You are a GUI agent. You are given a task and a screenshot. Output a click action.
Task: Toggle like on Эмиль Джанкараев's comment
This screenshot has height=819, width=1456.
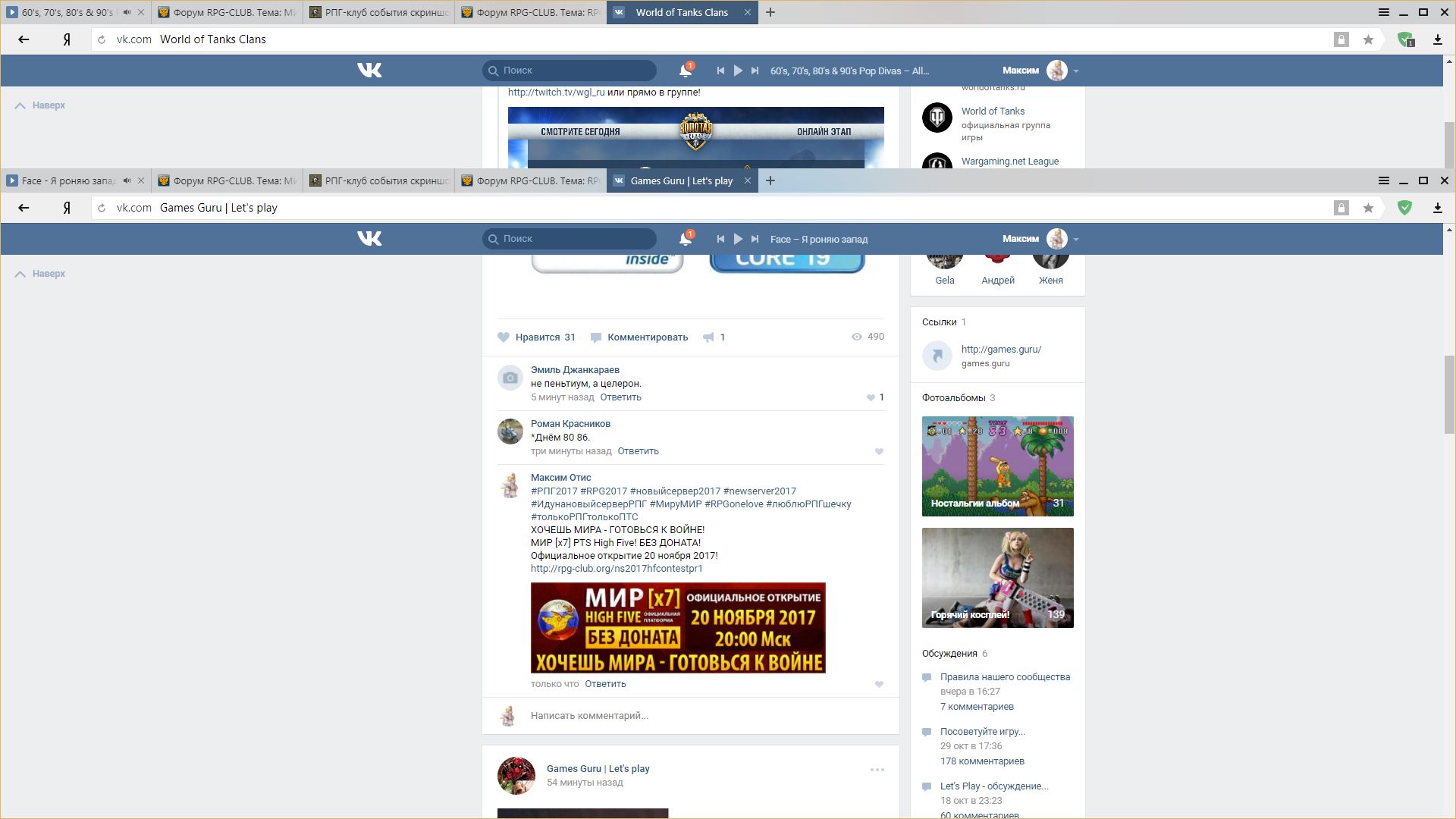click(x=871, y=397)
